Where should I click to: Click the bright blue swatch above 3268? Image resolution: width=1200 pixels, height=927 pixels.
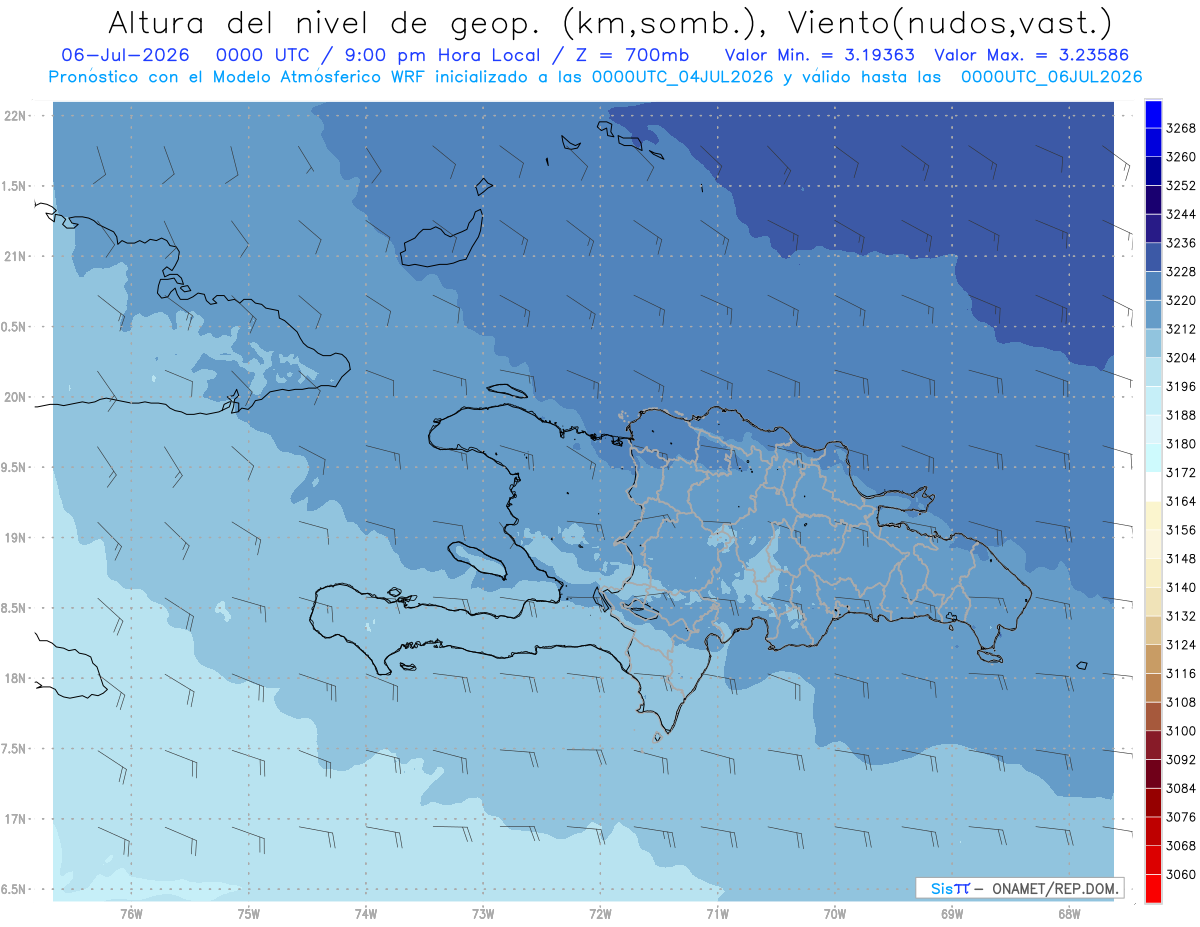[x=1153, y=114]
